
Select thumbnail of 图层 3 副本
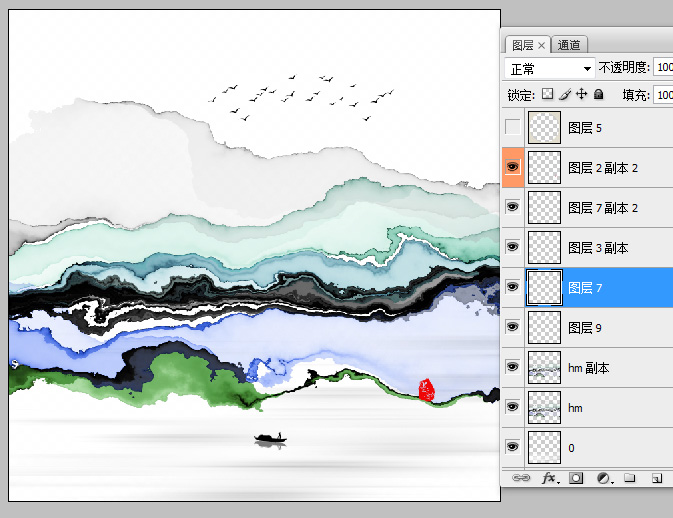(544, 247)
